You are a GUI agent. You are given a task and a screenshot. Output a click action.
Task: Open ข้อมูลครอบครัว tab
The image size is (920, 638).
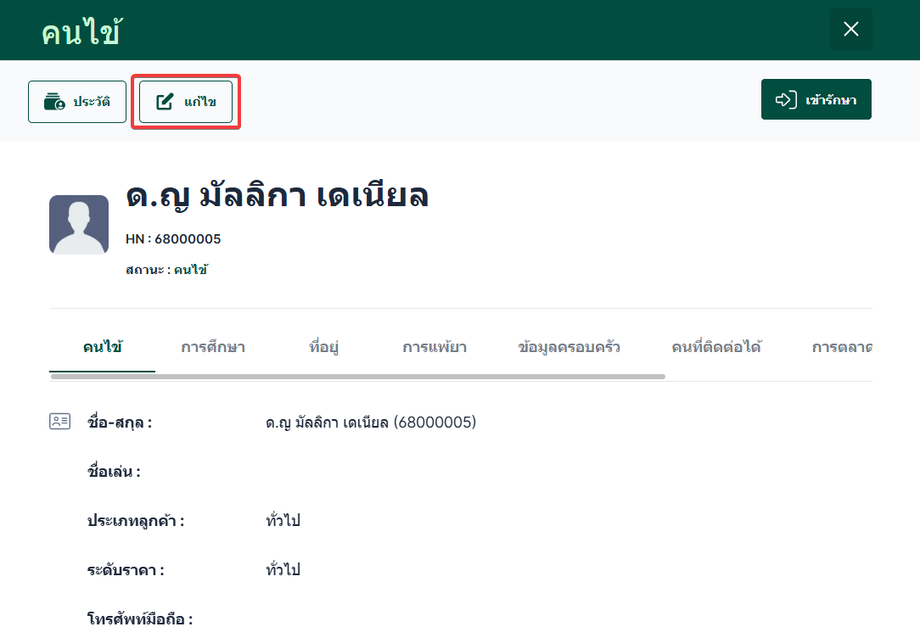569,347
